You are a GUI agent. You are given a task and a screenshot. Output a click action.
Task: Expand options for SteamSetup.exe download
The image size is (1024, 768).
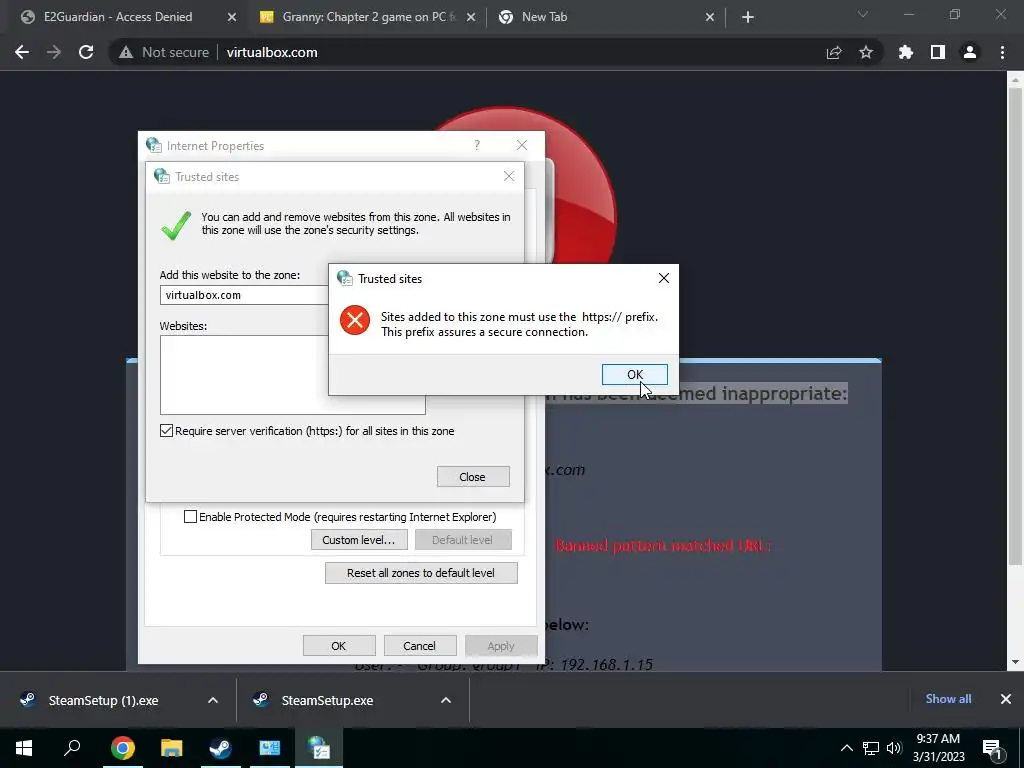click(446, 700)
